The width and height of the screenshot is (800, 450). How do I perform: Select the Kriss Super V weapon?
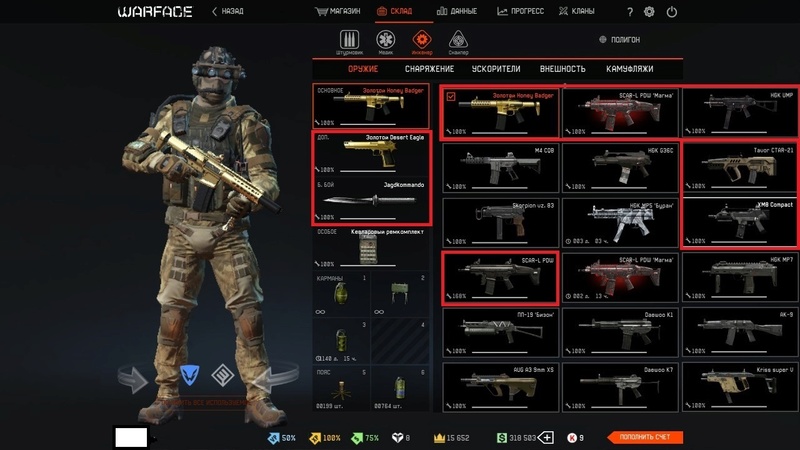(x=740, y=387)
